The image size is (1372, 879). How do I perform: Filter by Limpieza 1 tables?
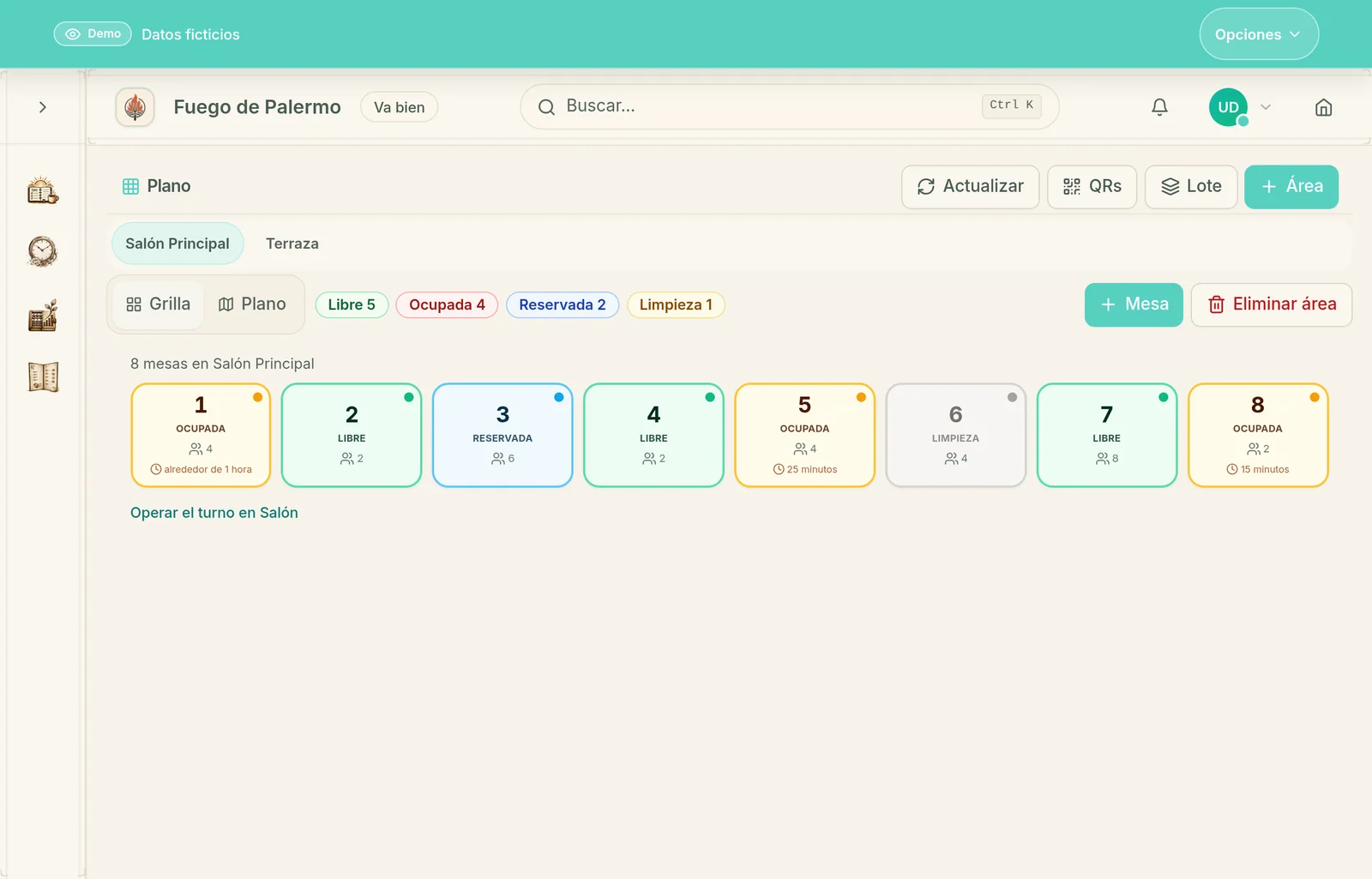[x=676, y=305]
